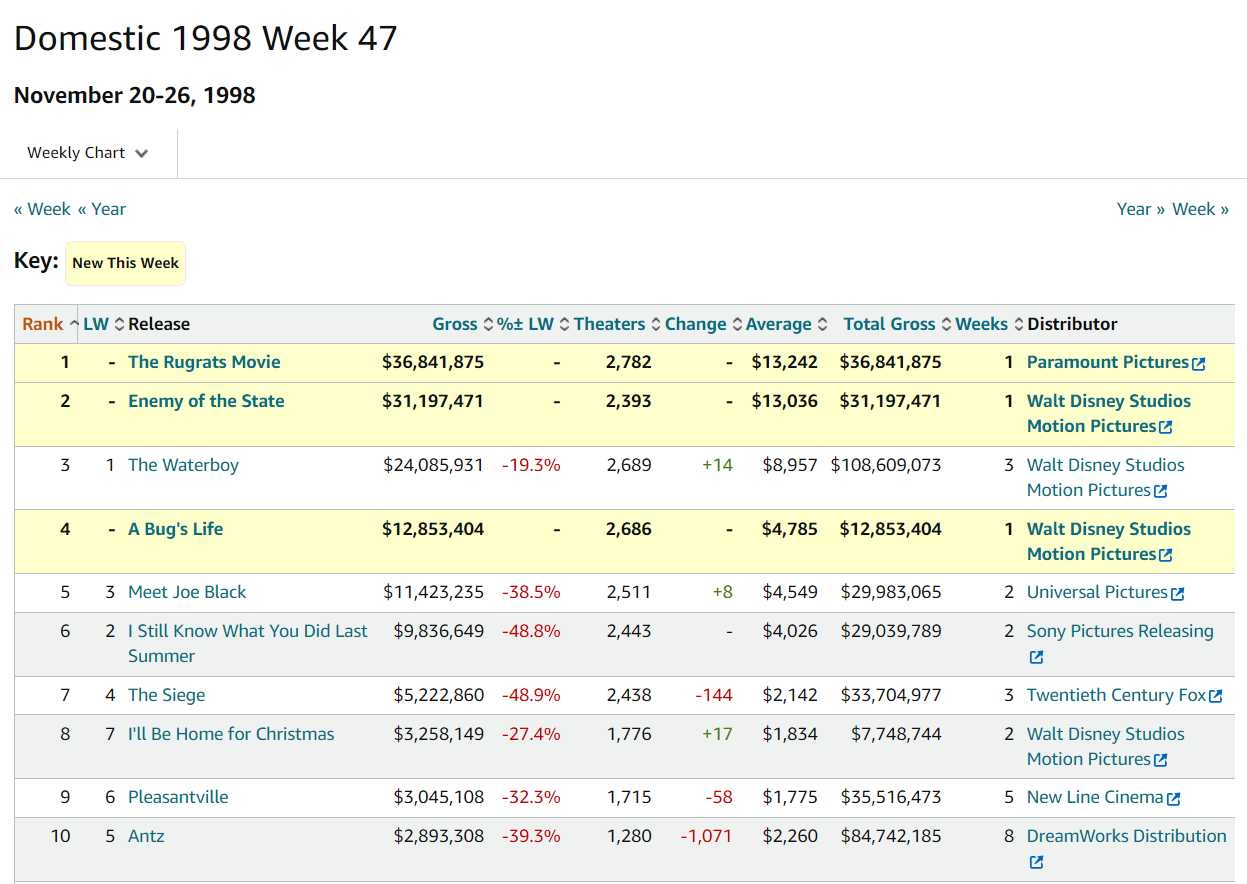Click the sort arrows beside the Total Gross header

pos(946,324)
